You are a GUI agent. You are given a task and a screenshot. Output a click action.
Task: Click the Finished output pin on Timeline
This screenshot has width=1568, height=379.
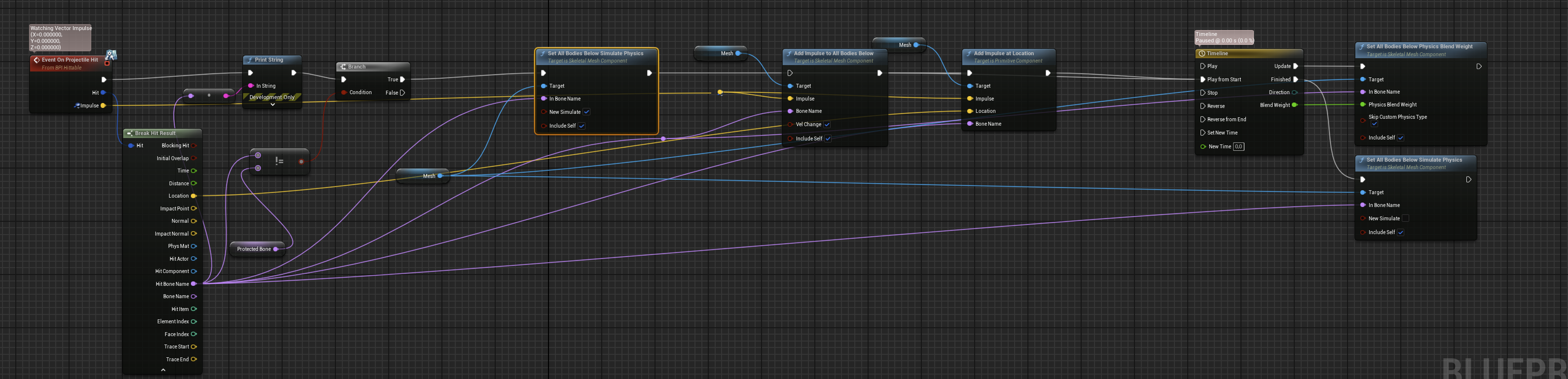[x=1295, y=80]
